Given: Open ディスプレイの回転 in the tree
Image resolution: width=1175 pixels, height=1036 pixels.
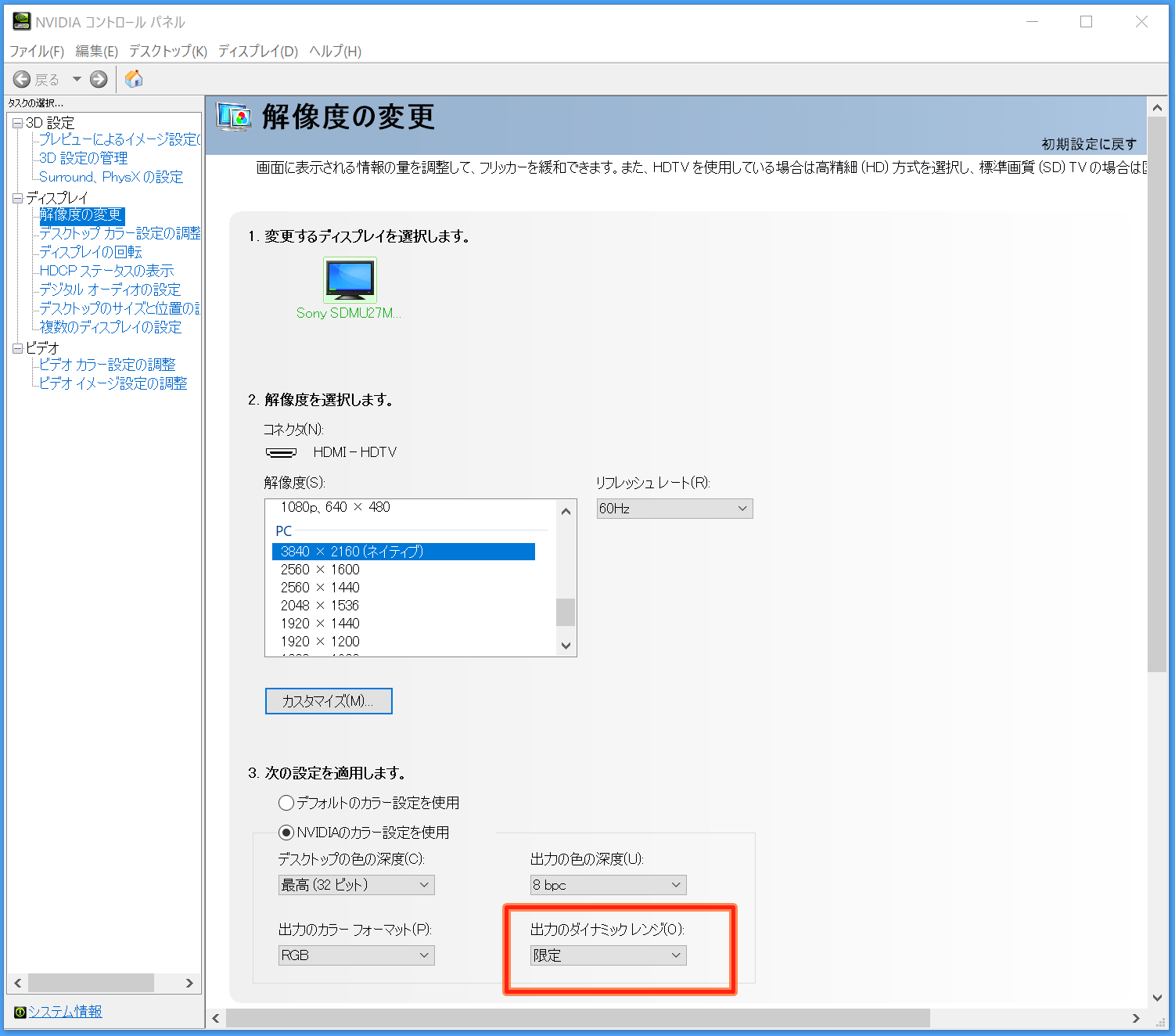Looking at the screenshot, I should click(91, 252).
